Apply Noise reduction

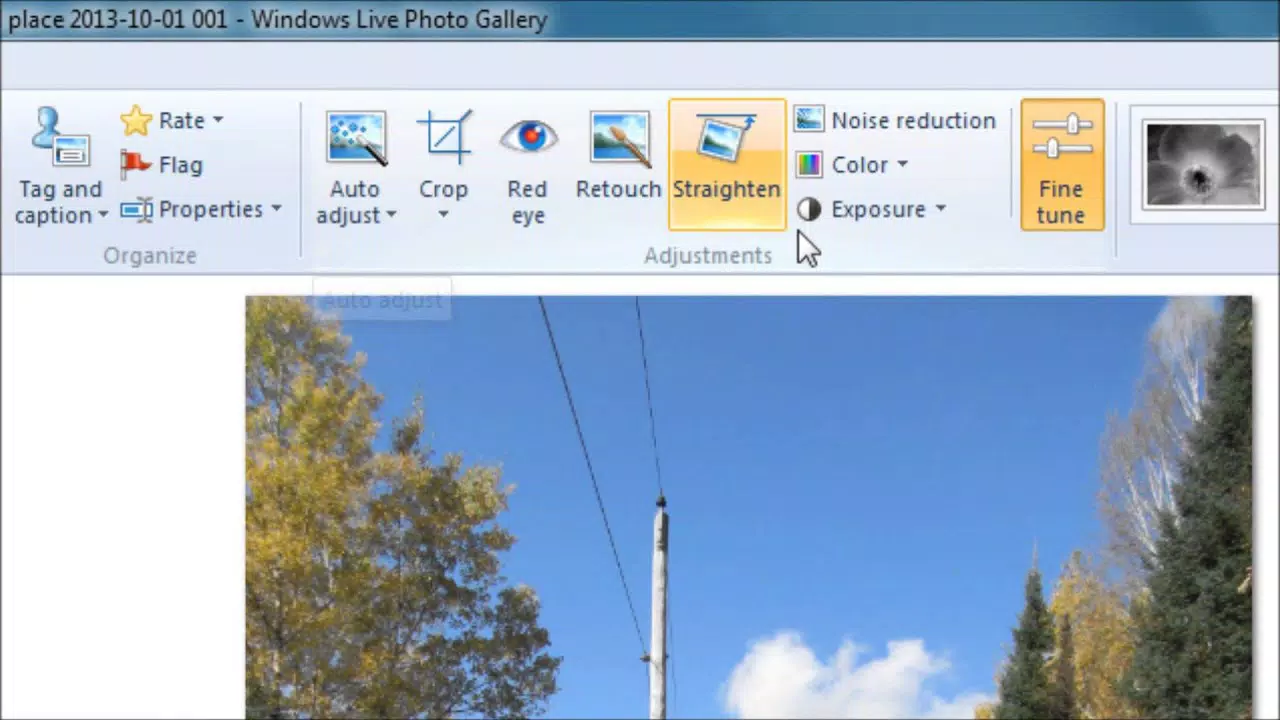coord(896,121)
